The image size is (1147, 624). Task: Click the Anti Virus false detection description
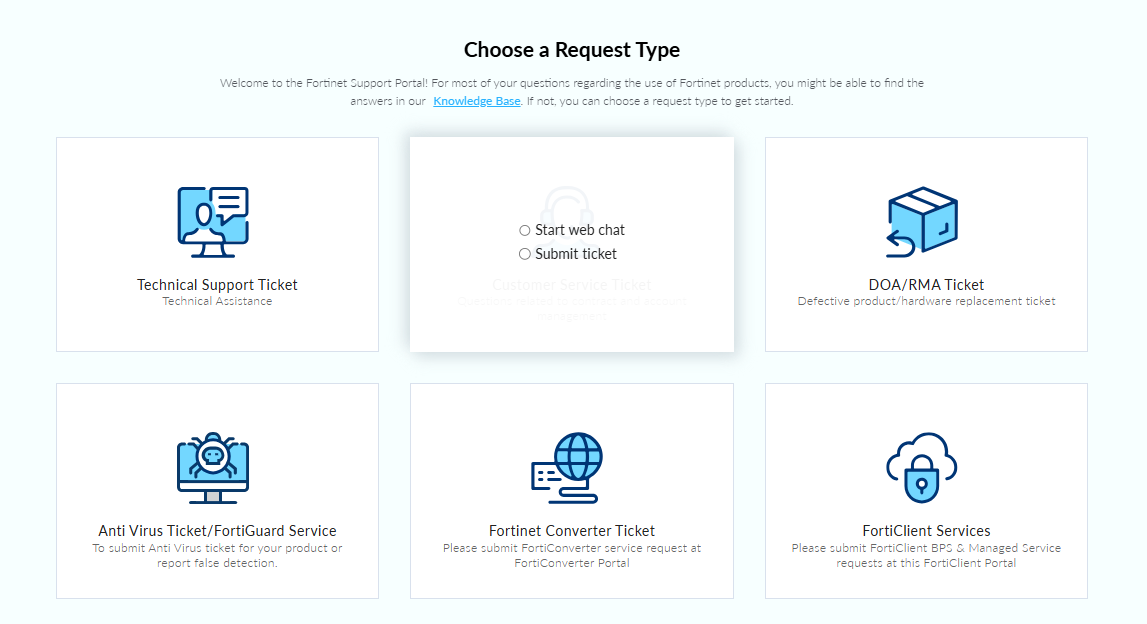point(217,556)
